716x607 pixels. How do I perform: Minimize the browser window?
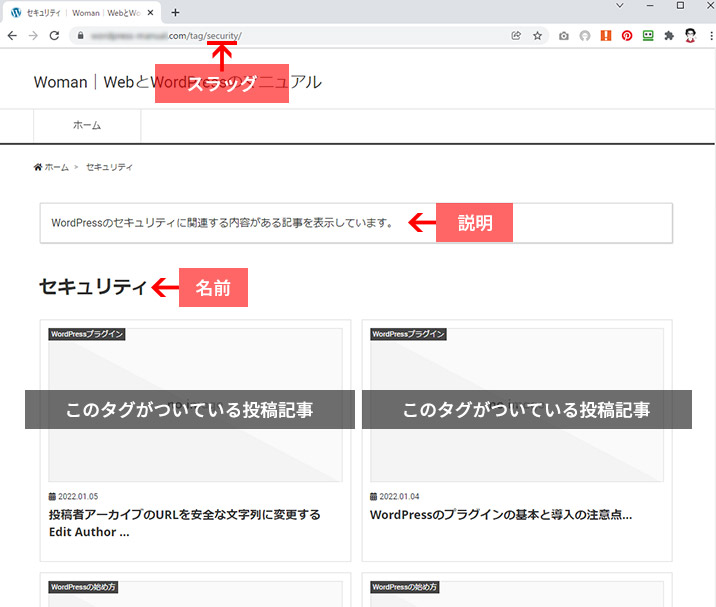[650, 5]
